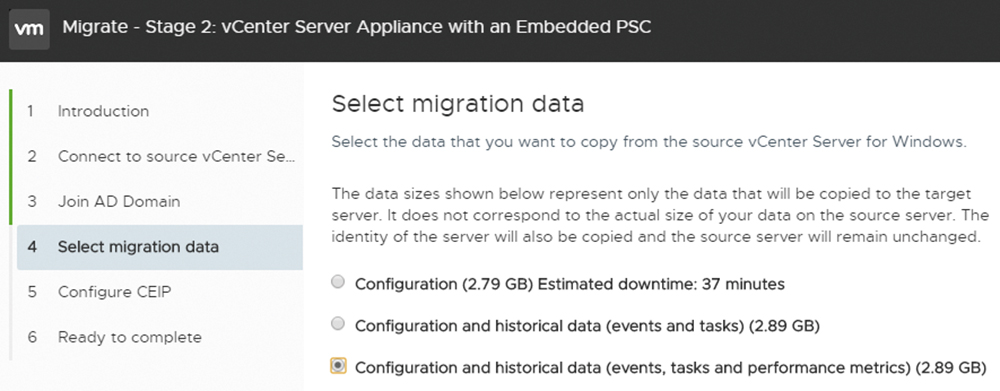Select the Configuration only radio button

point(339,282)
